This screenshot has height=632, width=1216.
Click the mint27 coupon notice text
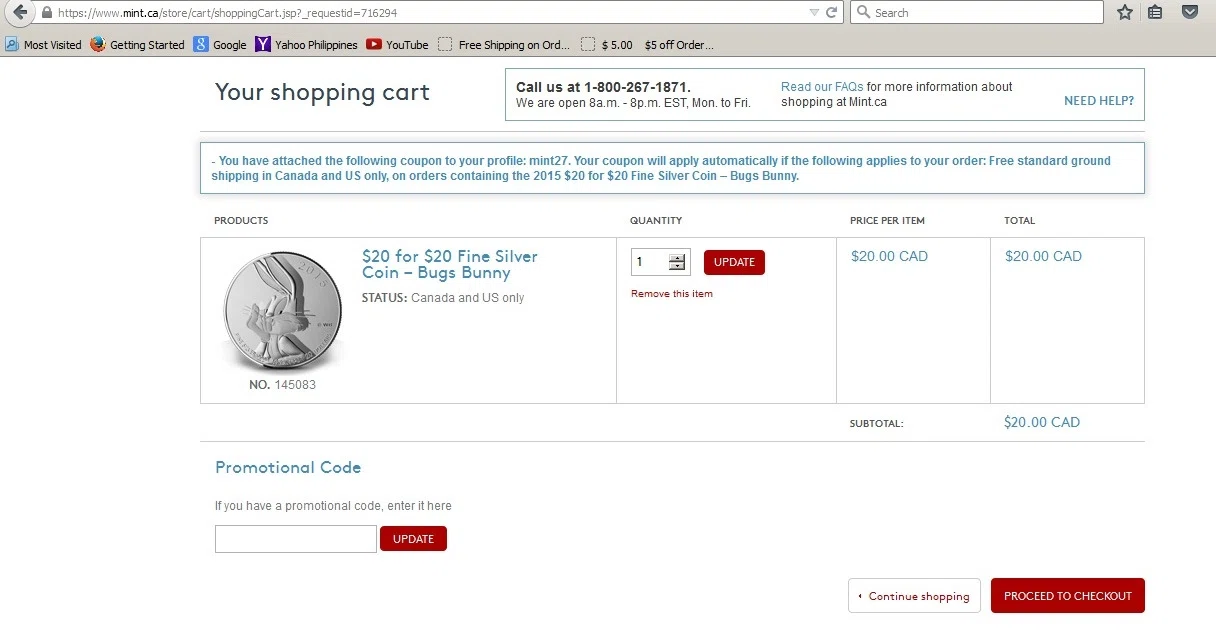661,168
